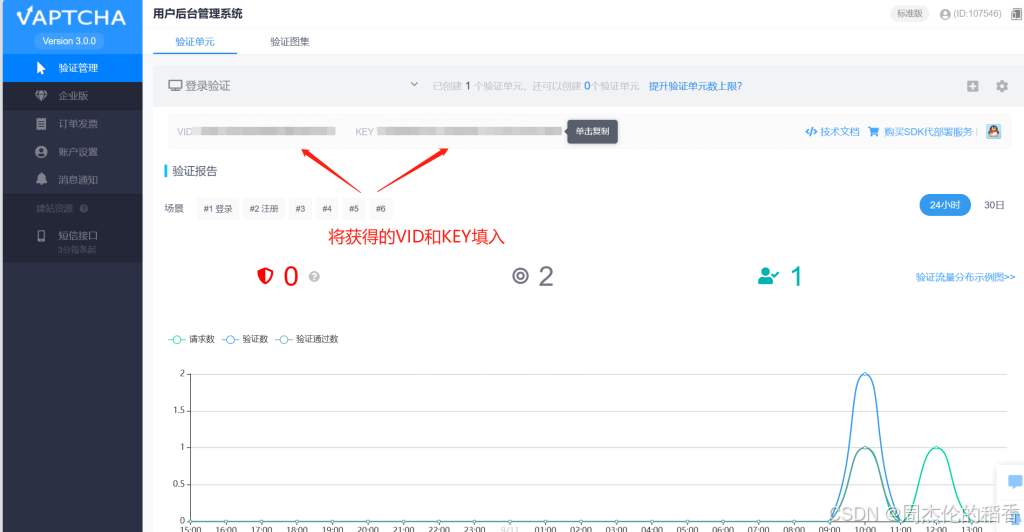The image size is (1024, 532).
Task: Switch to the 验证图集 tab
Action: click(290, 42)
